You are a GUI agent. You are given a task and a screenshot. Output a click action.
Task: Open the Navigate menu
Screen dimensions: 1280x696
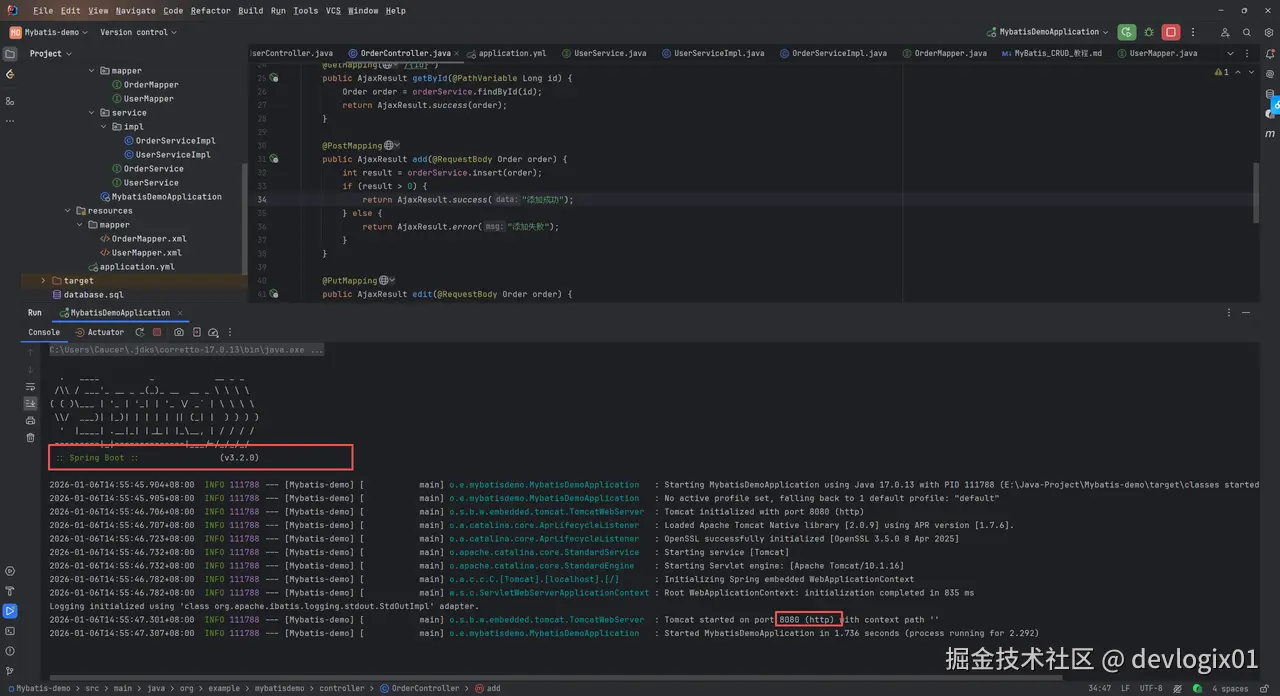coord(135,10)
